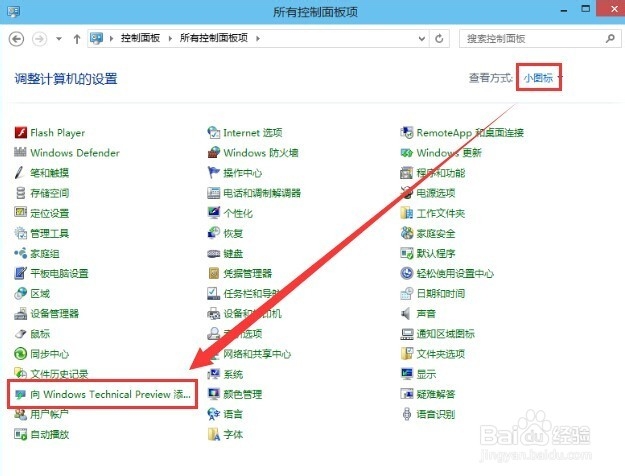
Task: Open the Windows 防火墙 icon
Action: pyautogui.click(x=214, y=152)
